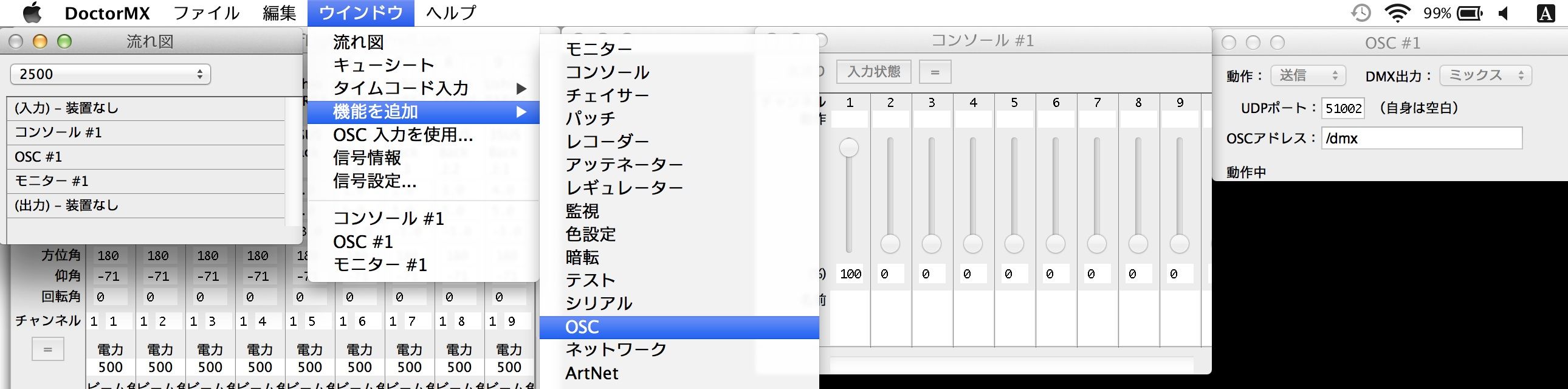Open the 2500 dropdown in 流れ図 window

tap(111, 74)
